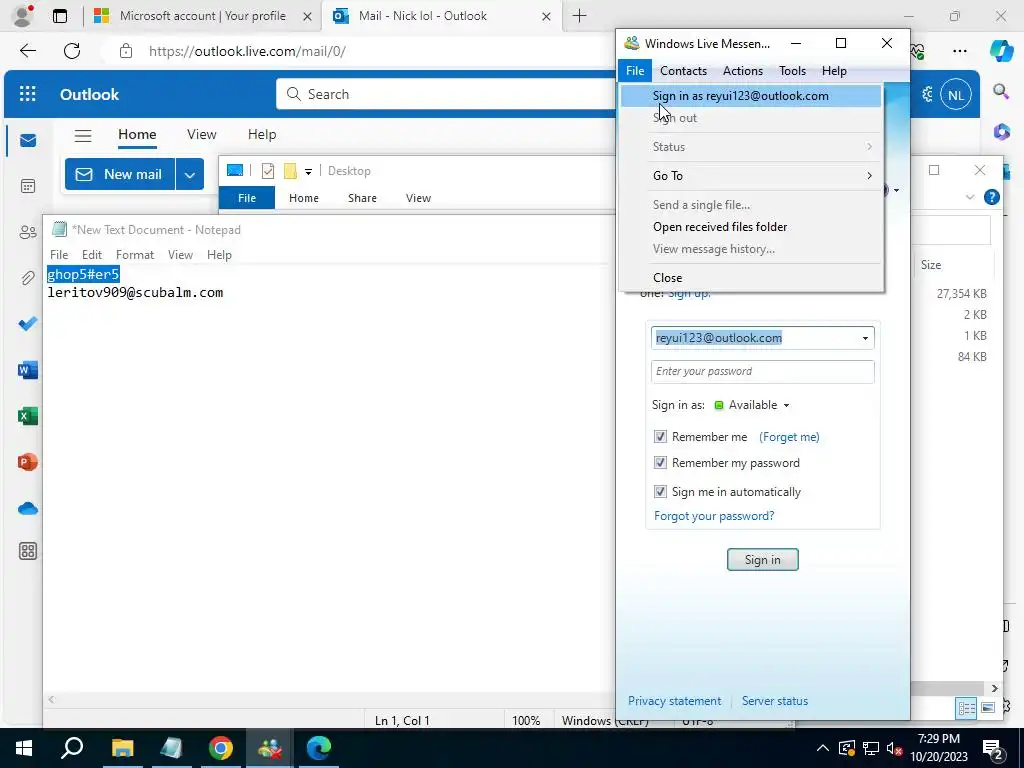
Task: Open the Share tab in Explorer
Action: (x=362, y=198)
